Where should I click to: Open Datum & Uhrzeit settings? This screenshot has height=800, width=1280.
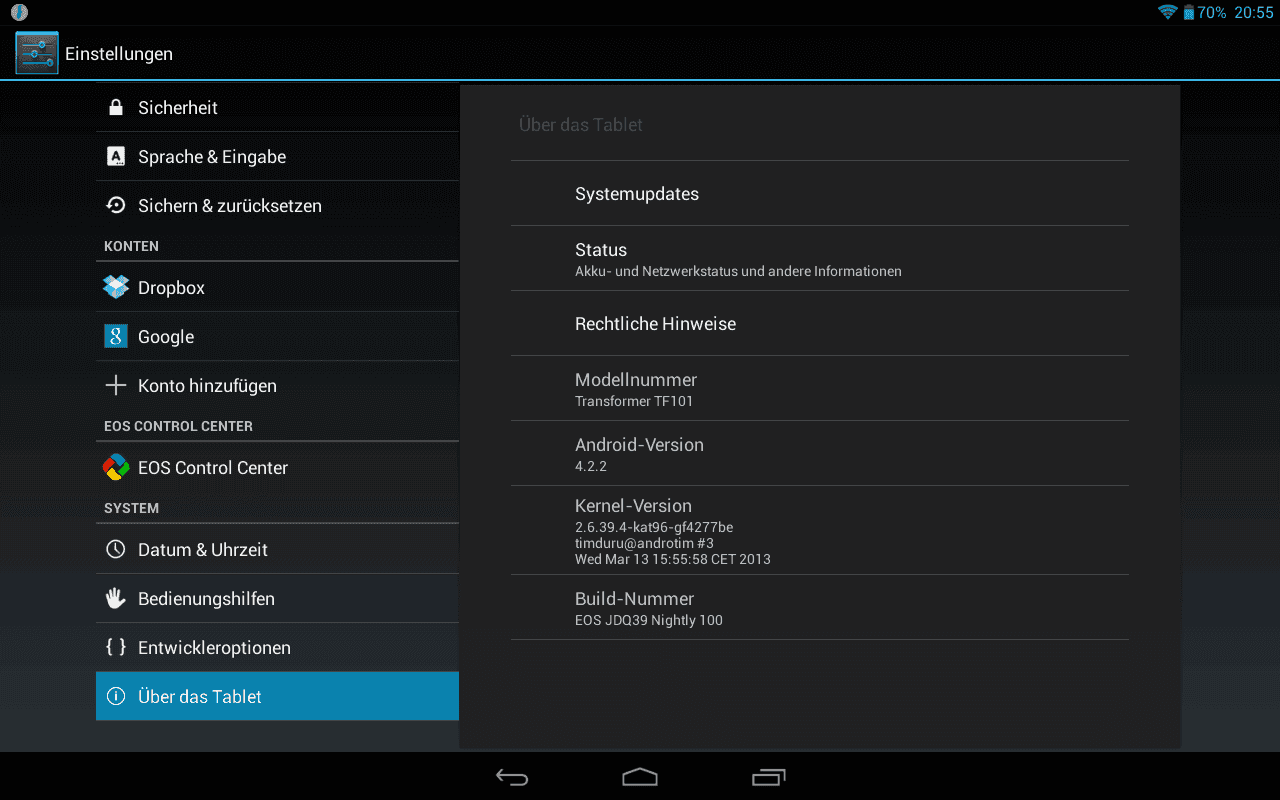[x=277, y=549]
